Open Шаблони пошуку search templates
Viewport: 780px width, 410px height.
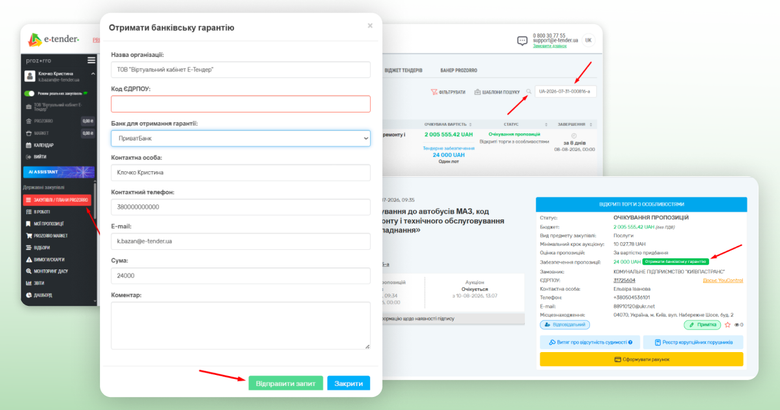[497, 92]
